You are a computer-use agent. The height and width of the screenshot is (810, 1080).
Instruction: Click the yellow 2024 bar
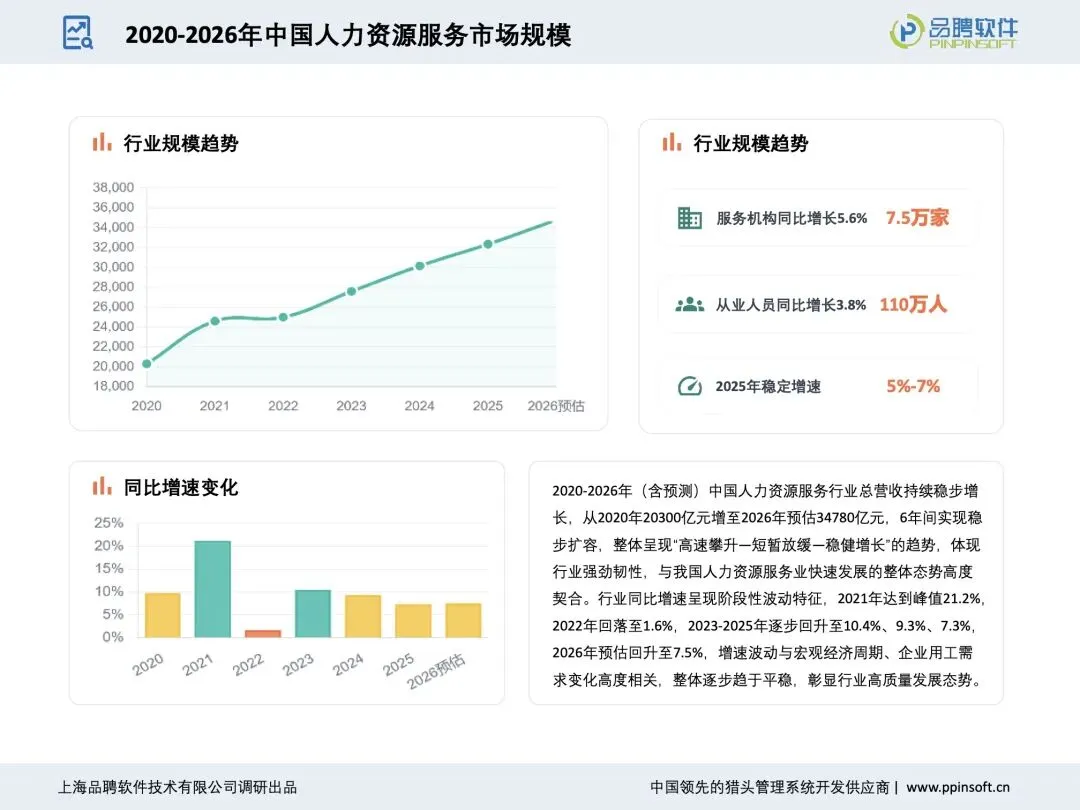363,616
